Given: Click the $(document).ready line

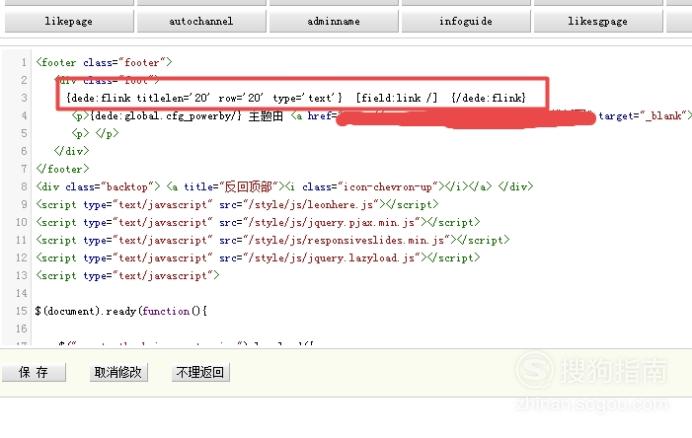Looking at the screenshot, I should pos(121,311).
